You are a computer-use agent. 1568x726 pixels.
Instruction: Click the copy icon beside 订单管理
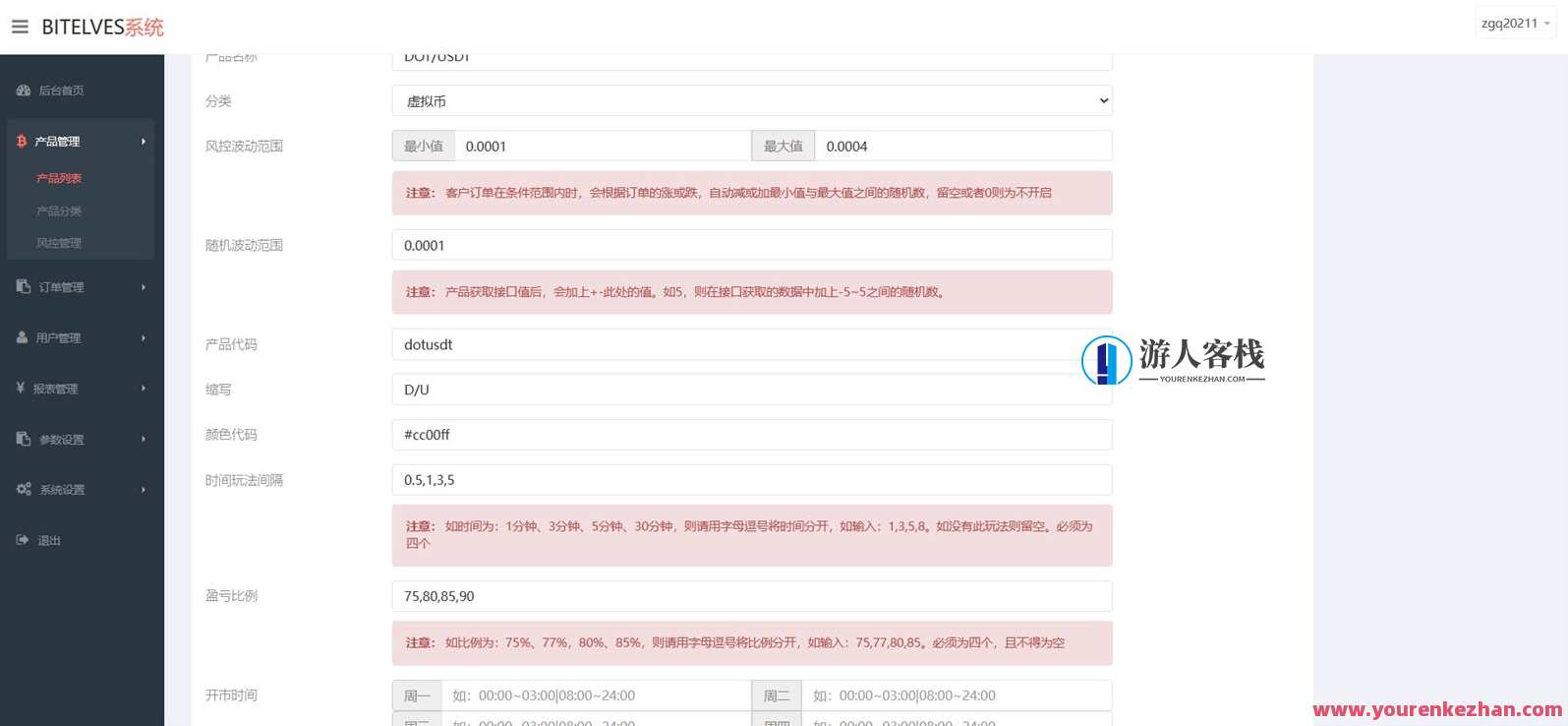24,286
